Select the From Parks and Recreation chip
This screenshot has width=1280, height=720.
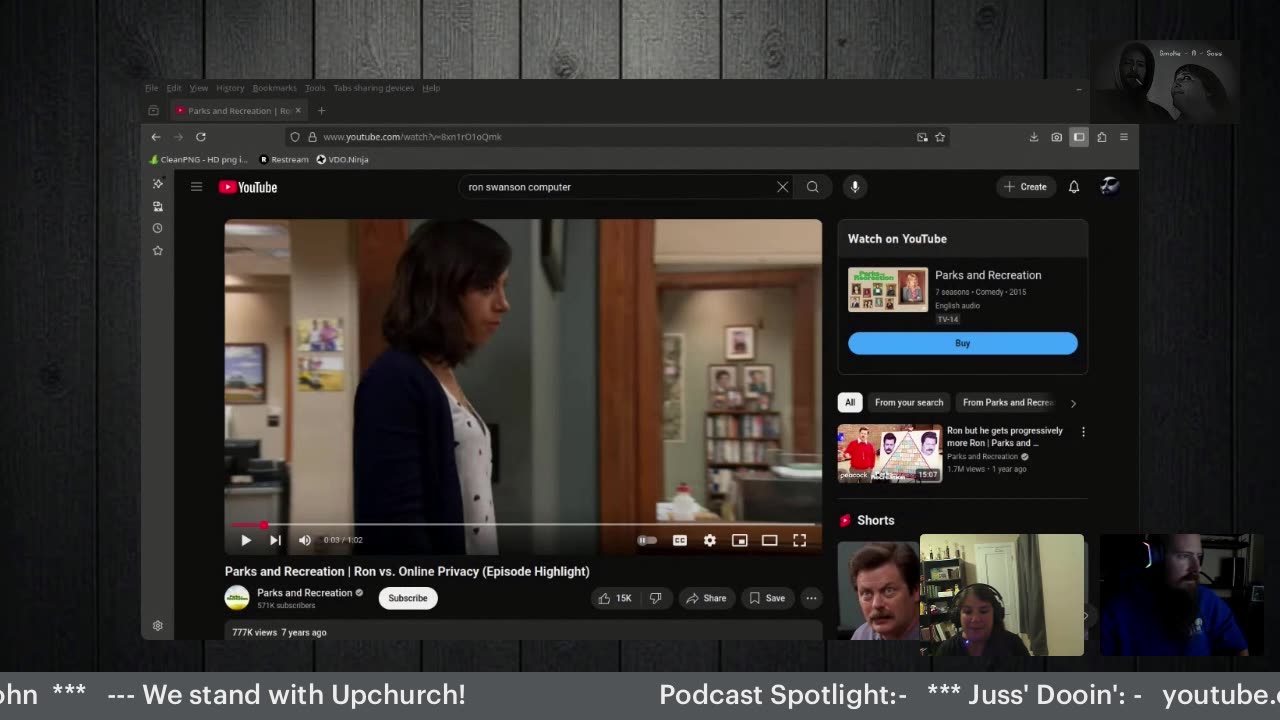1008,403
